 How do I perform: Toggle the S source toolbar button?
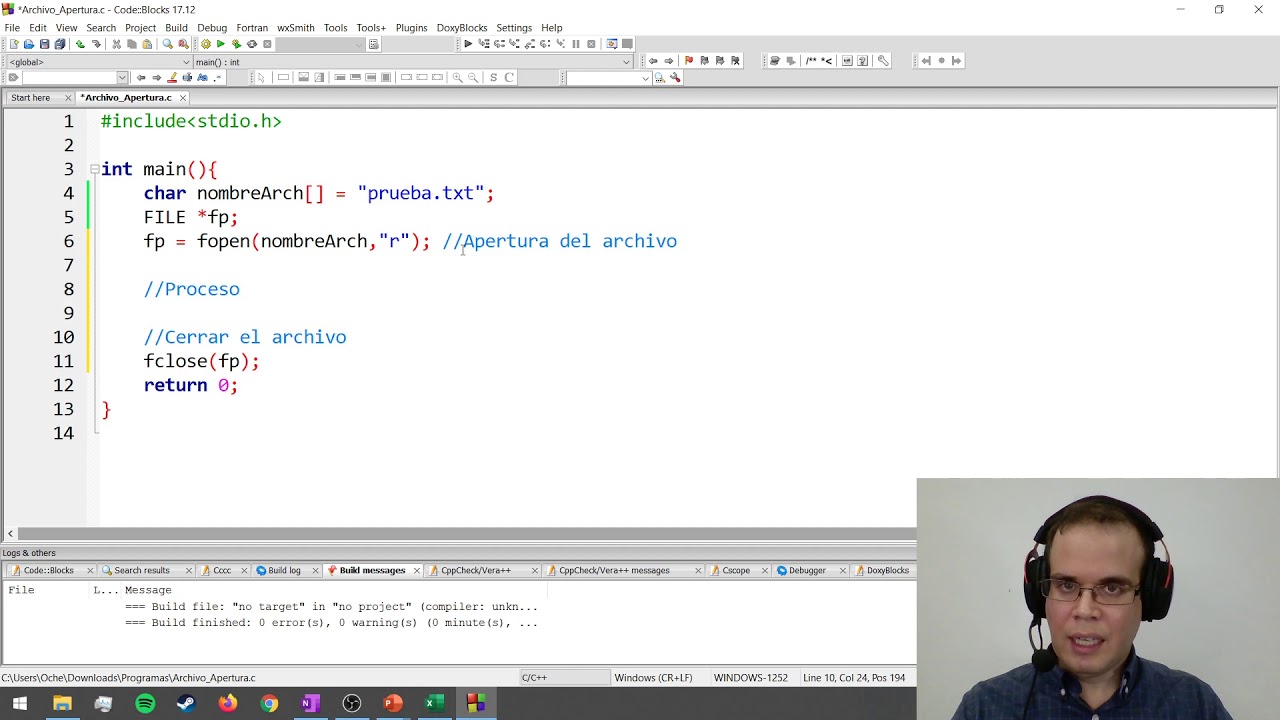tap(493, 77)
